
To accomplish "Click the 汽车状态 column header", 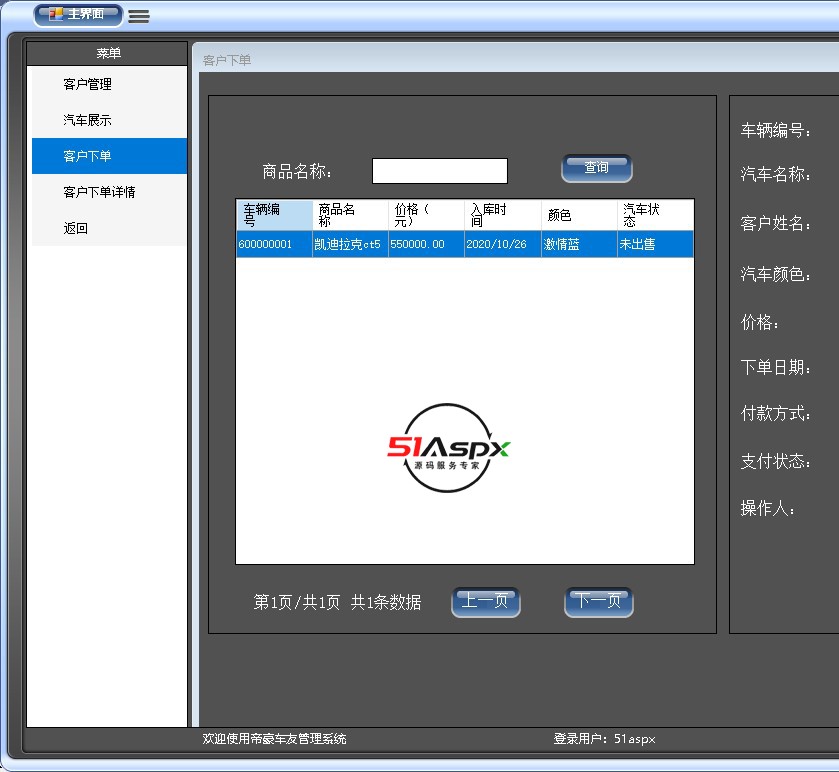I will (655, 215).
